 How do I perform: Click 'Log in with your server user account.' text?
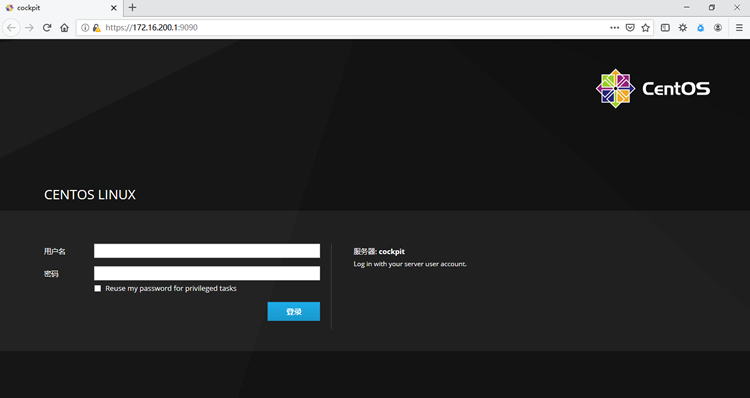click(410, 264)
